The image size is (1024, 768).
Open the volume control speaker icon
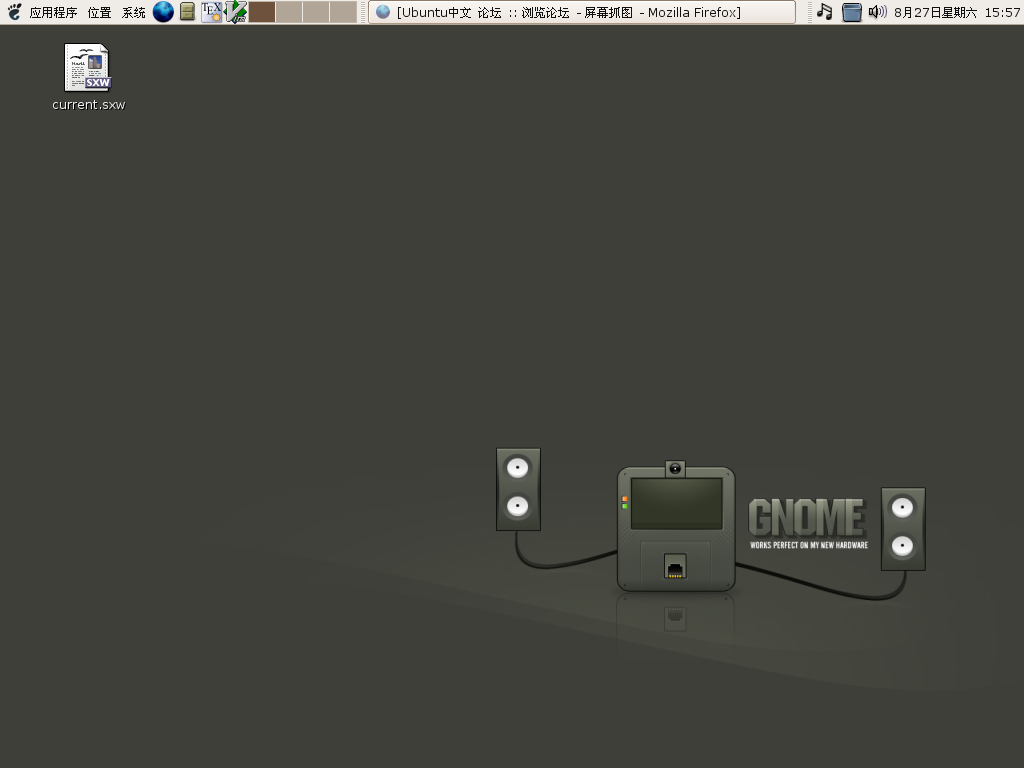click(x=877, y=12)
